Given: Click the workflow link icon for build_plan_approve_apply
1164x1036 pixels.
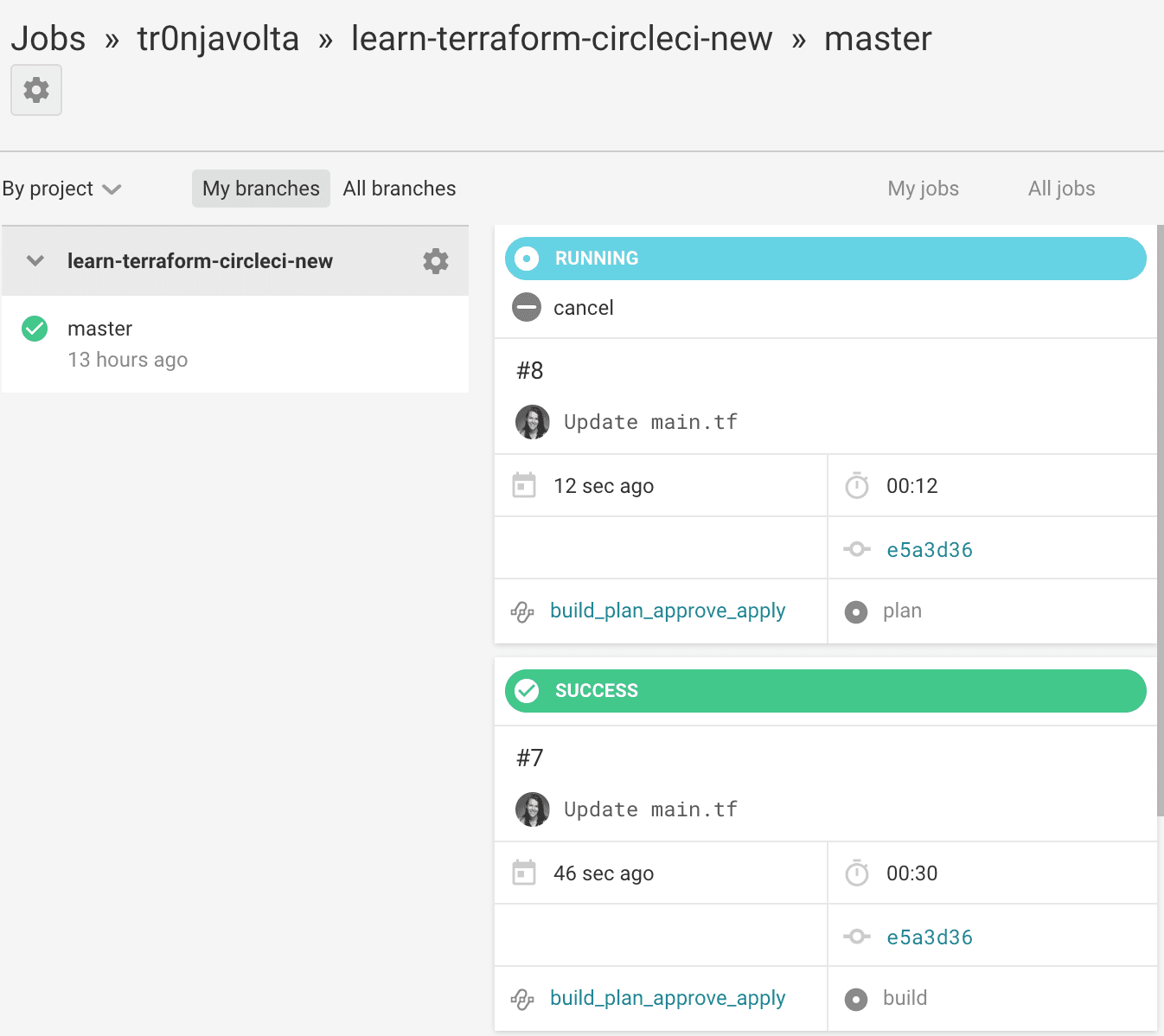Looking at the screenshot, I should click(x=522, y=611).
